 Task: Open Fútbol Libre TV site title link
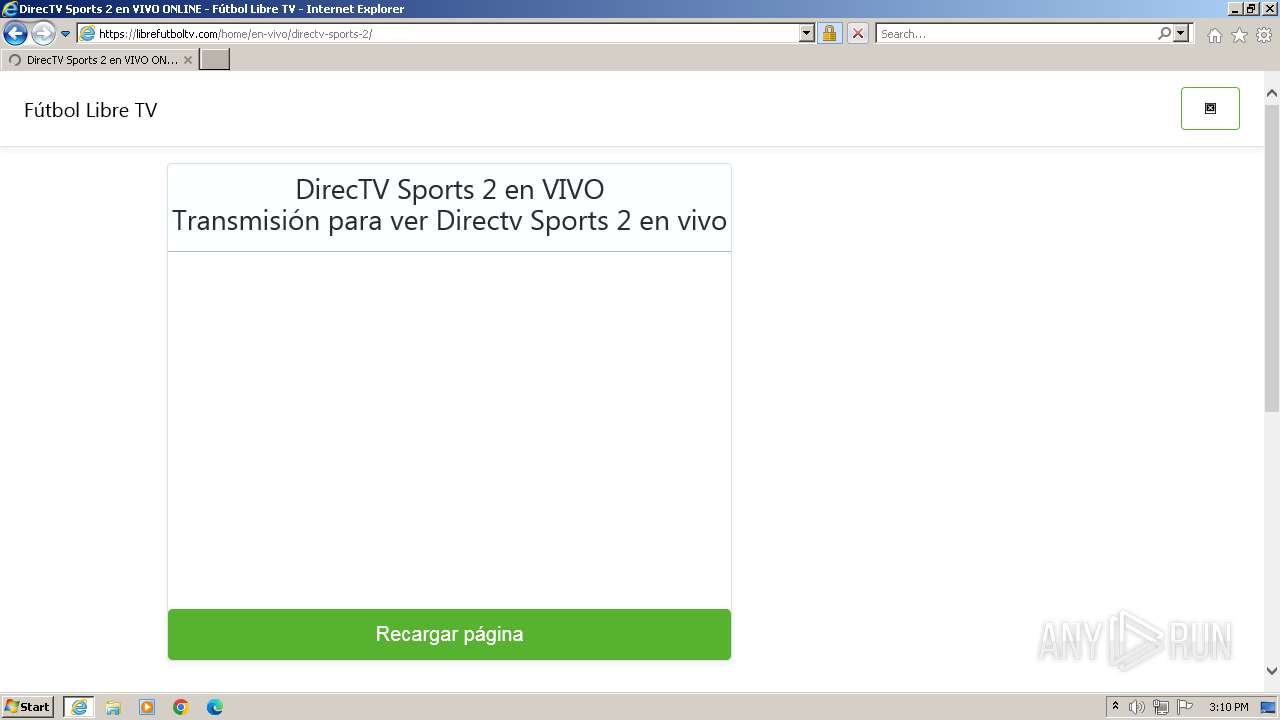pos(91,110)
